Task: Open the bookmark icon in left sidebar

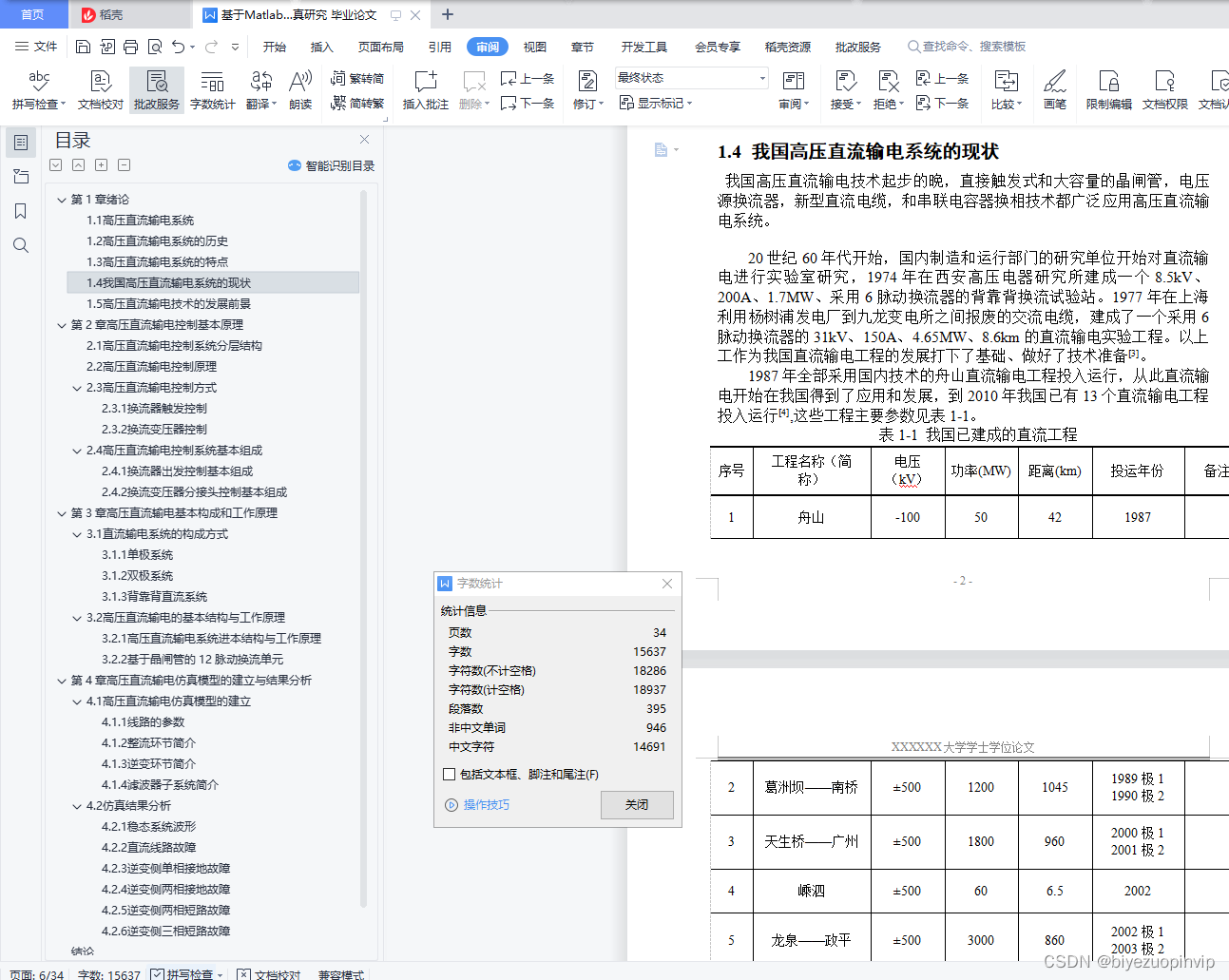Action: point(21,211)
